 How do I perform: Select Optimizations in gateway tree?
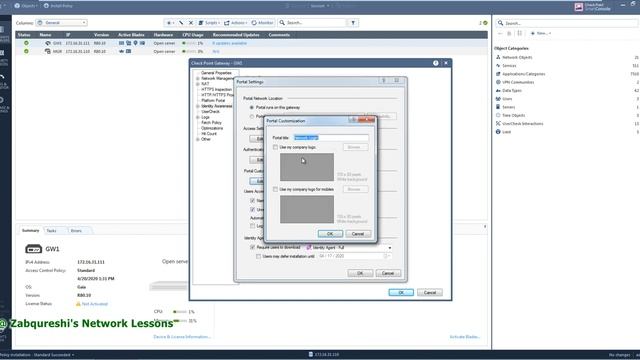pyautogui.click(x=212, y=128)
